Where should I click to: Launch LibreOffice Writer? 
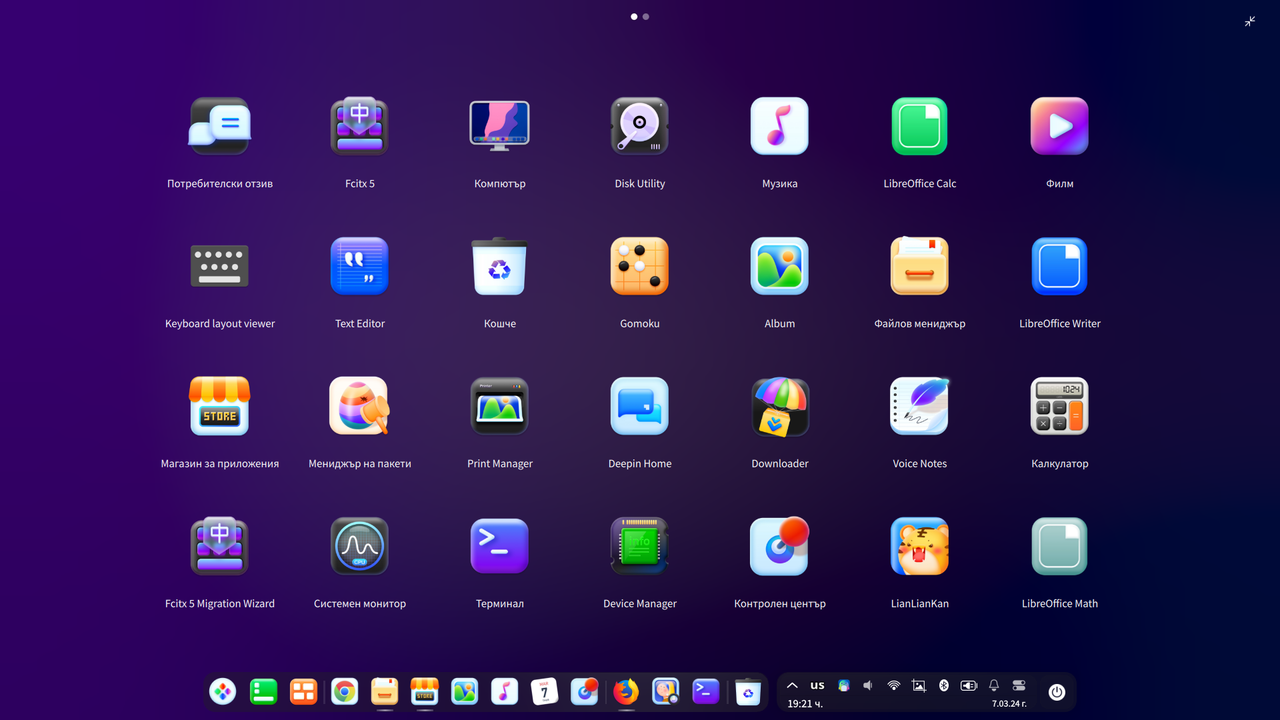pyautogui.click(x=1060, y=266)
